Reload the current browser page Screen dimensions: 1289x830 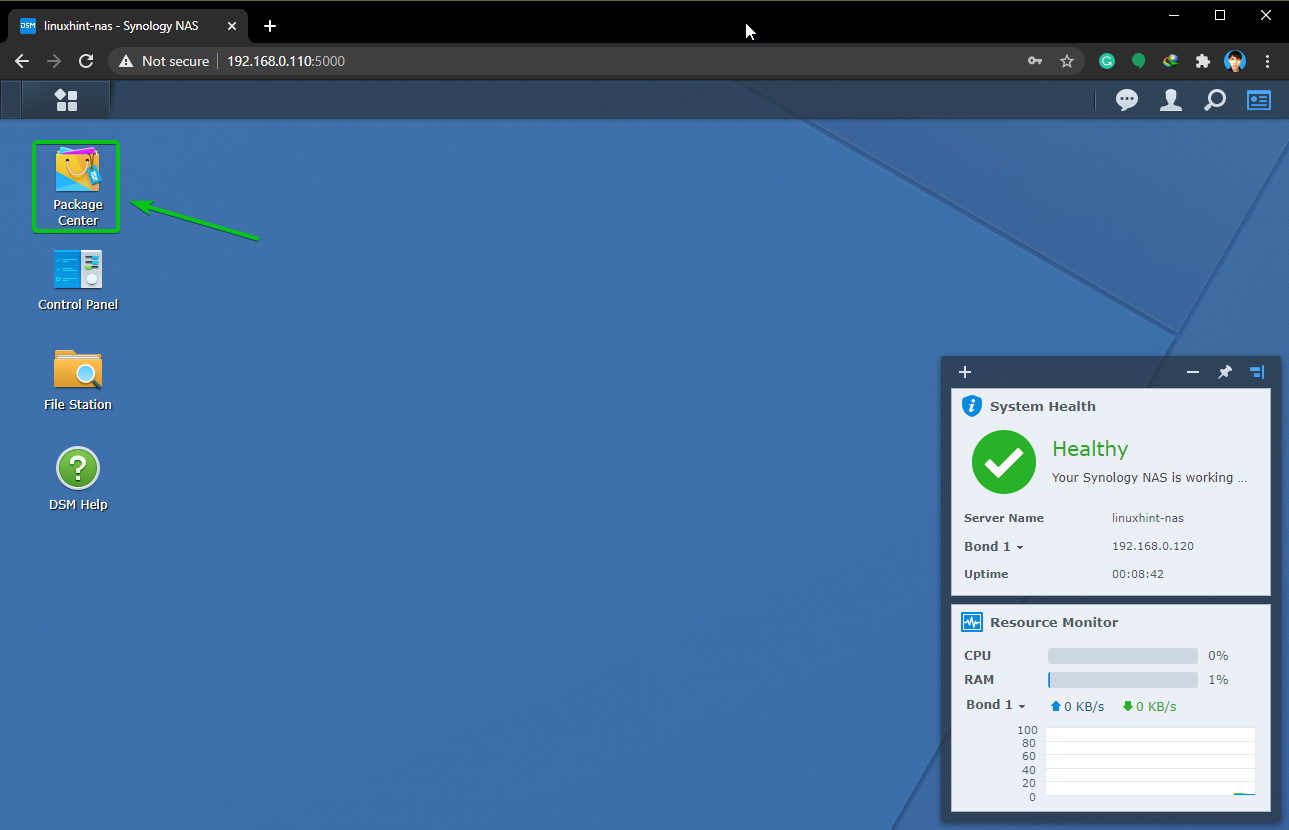86,61
